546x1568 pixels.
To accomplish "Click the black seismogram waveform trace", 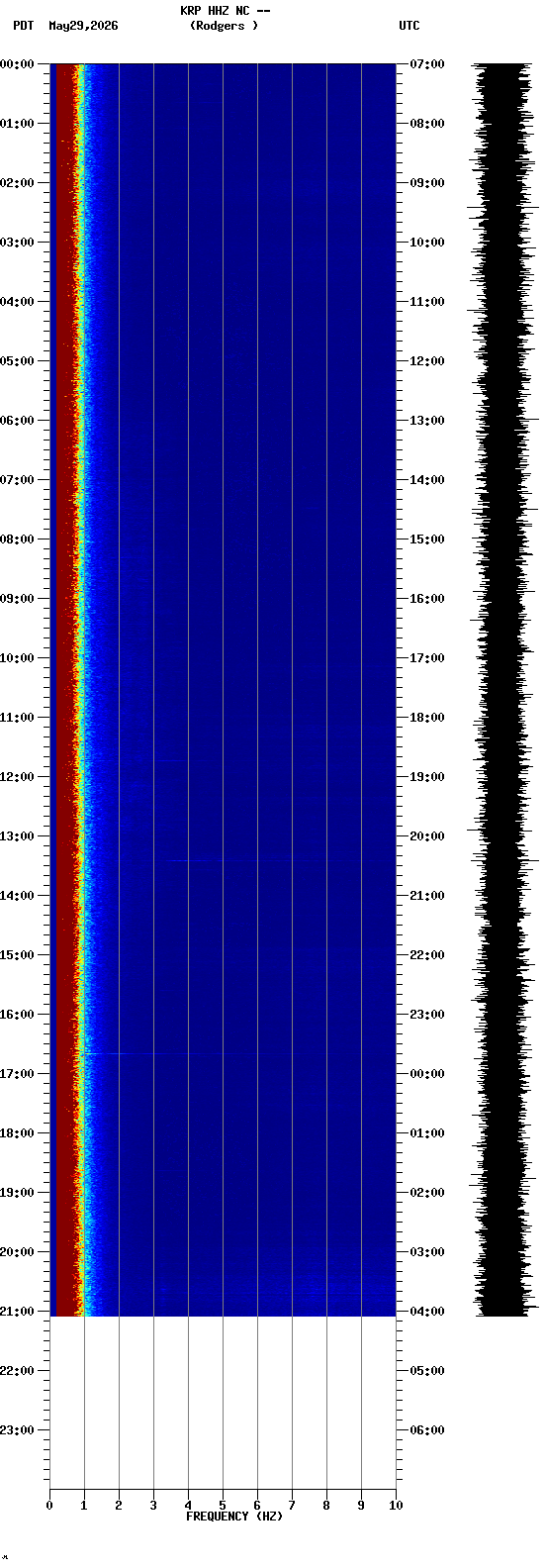I will click(x=501, y=689).
